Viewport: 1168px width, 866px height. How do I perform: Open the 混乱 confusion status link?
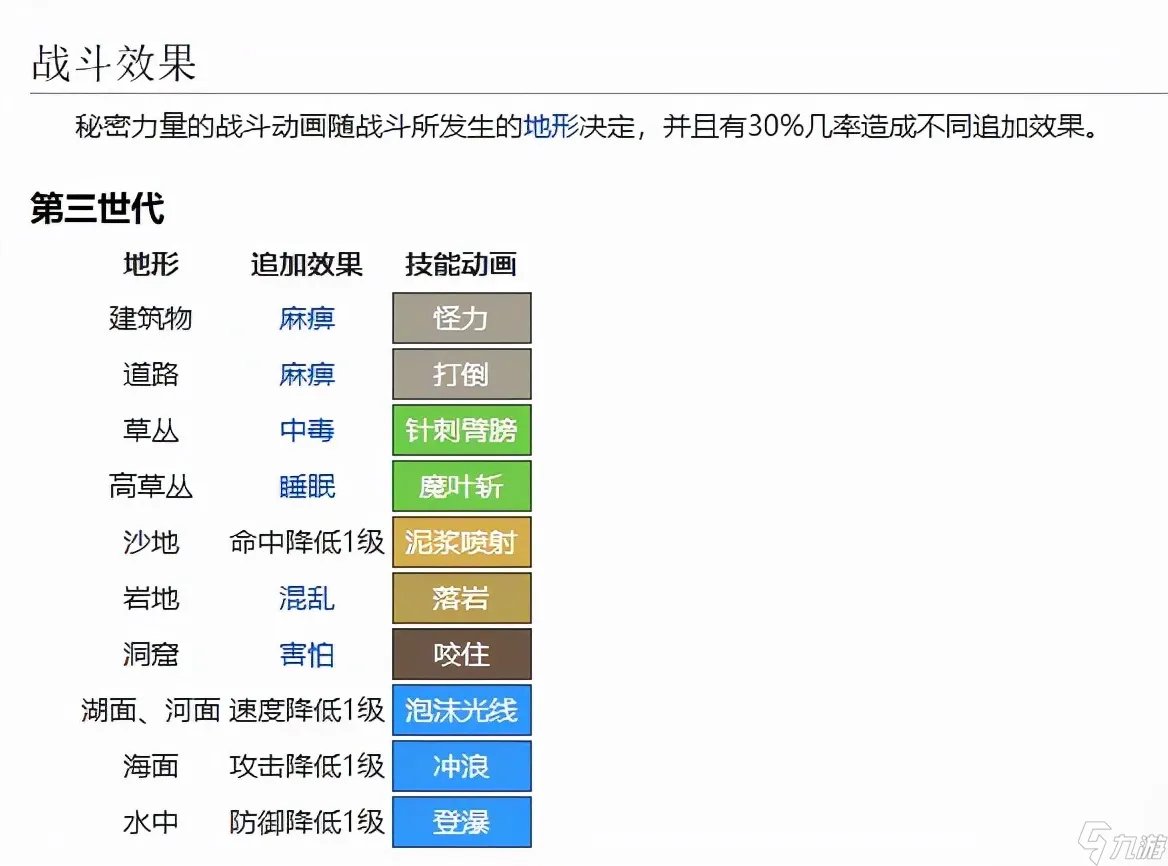pos(306,598)
